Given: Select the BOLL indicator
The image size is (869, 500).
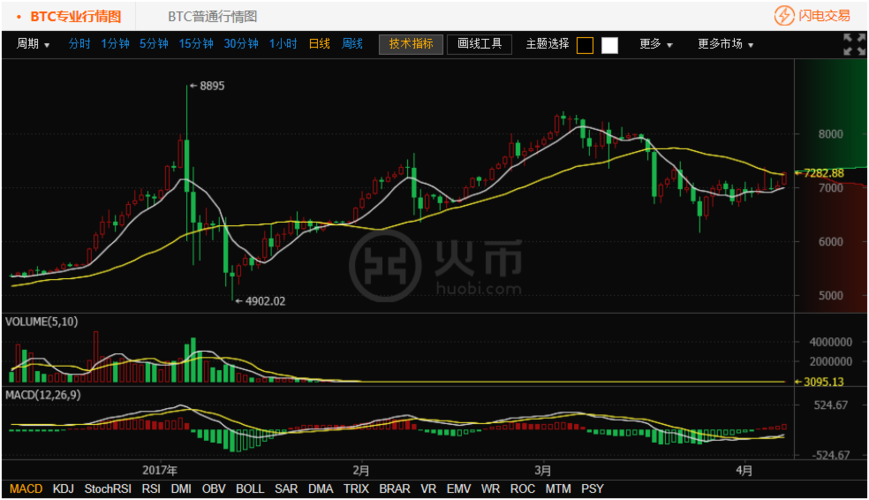Looking at the screenshot, I should (250, 489).
